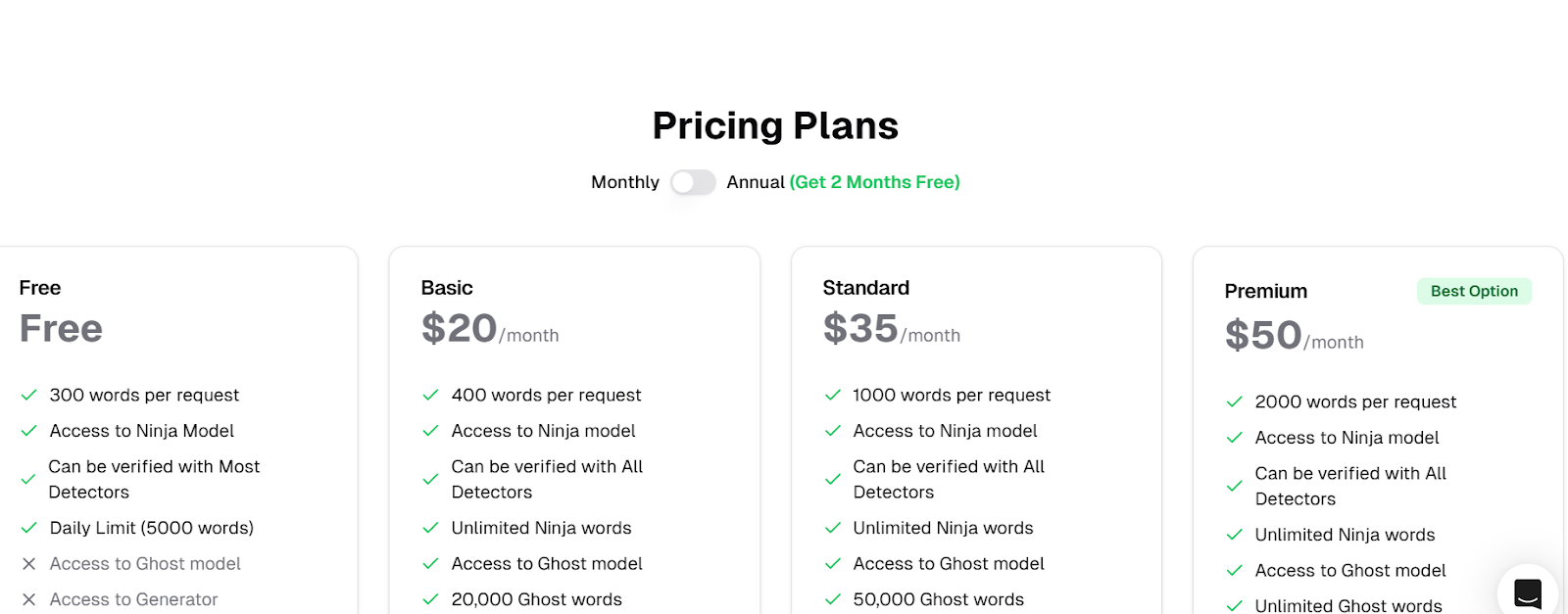Select the Monthly billing label
The width and height of the screenshot is (1568, 614).
coord(625,182)
